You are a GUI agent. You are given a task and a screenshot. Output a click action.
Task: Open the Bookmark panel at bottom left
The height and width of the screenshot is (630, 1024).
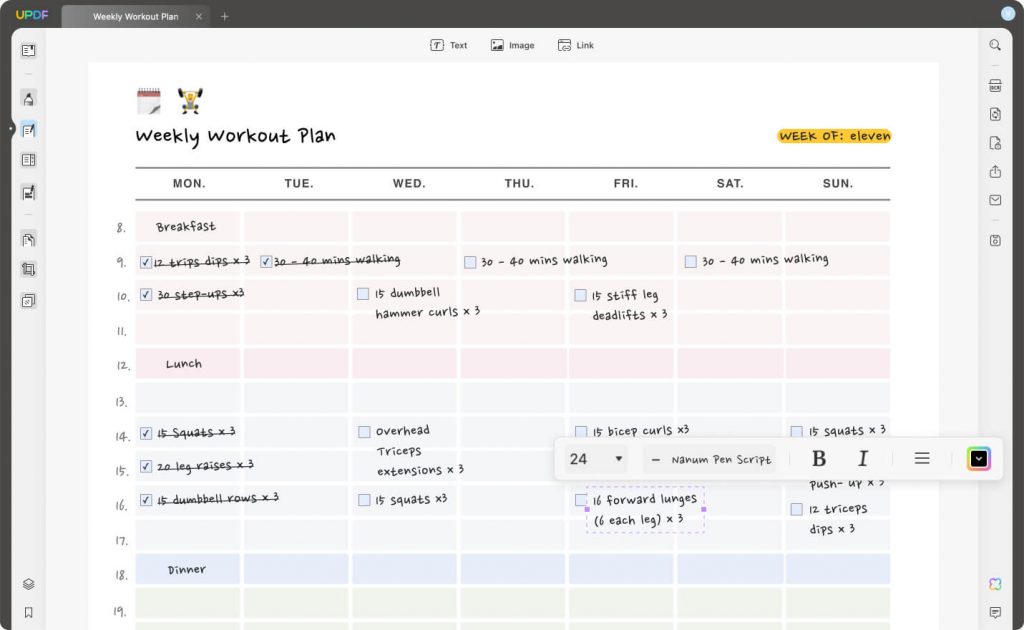[x=29, y=612]
